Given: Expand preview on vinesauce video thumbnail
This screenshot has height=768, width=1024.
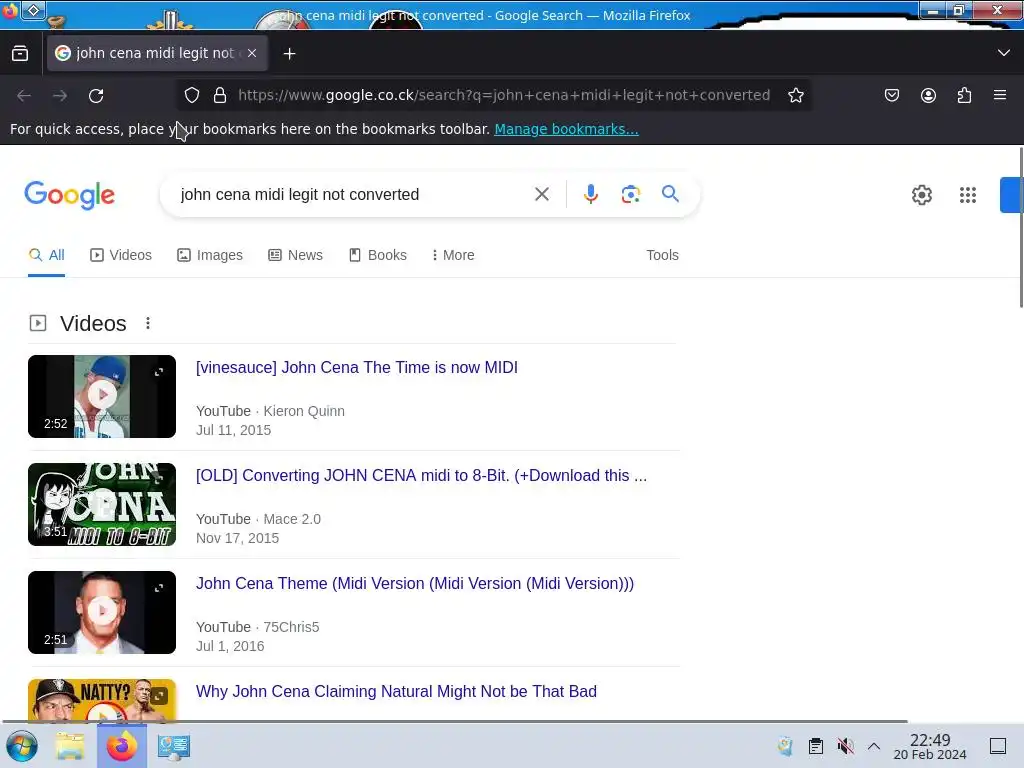Looking at the screenshot, I should pos(159,372).
